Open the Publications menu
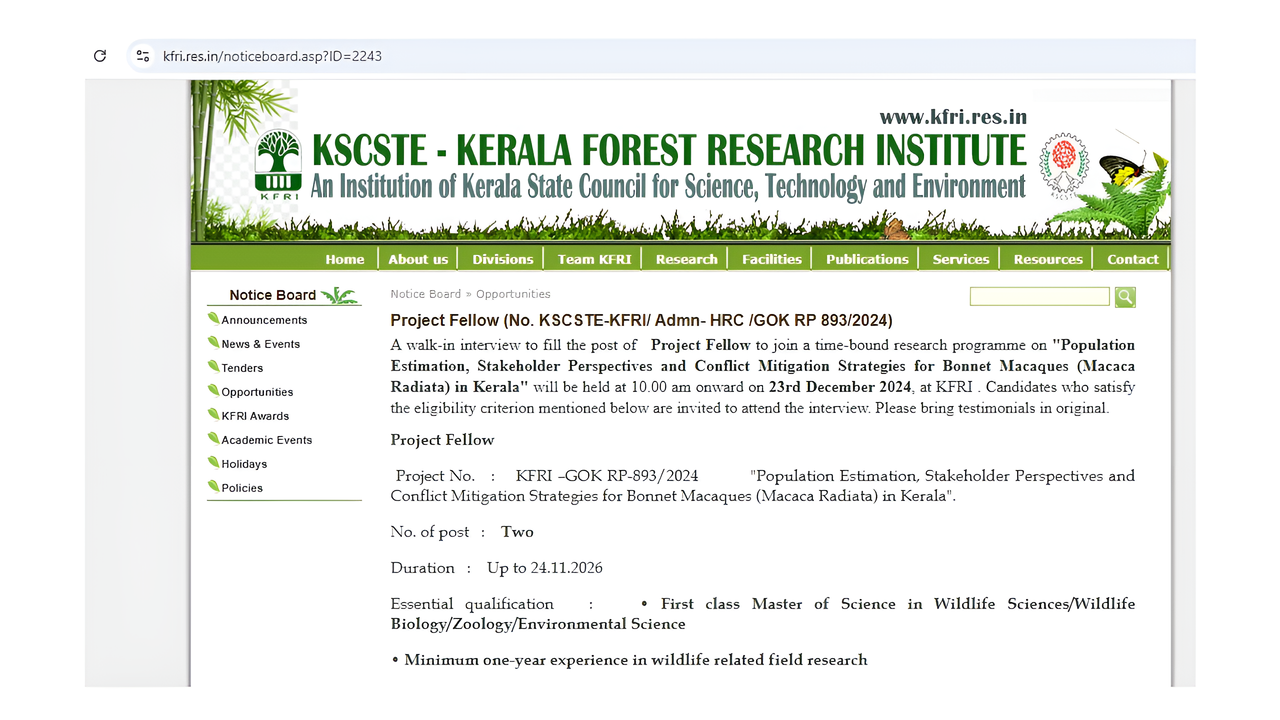Viewport: 1280px width, 720px height. (x=867, y=259)
